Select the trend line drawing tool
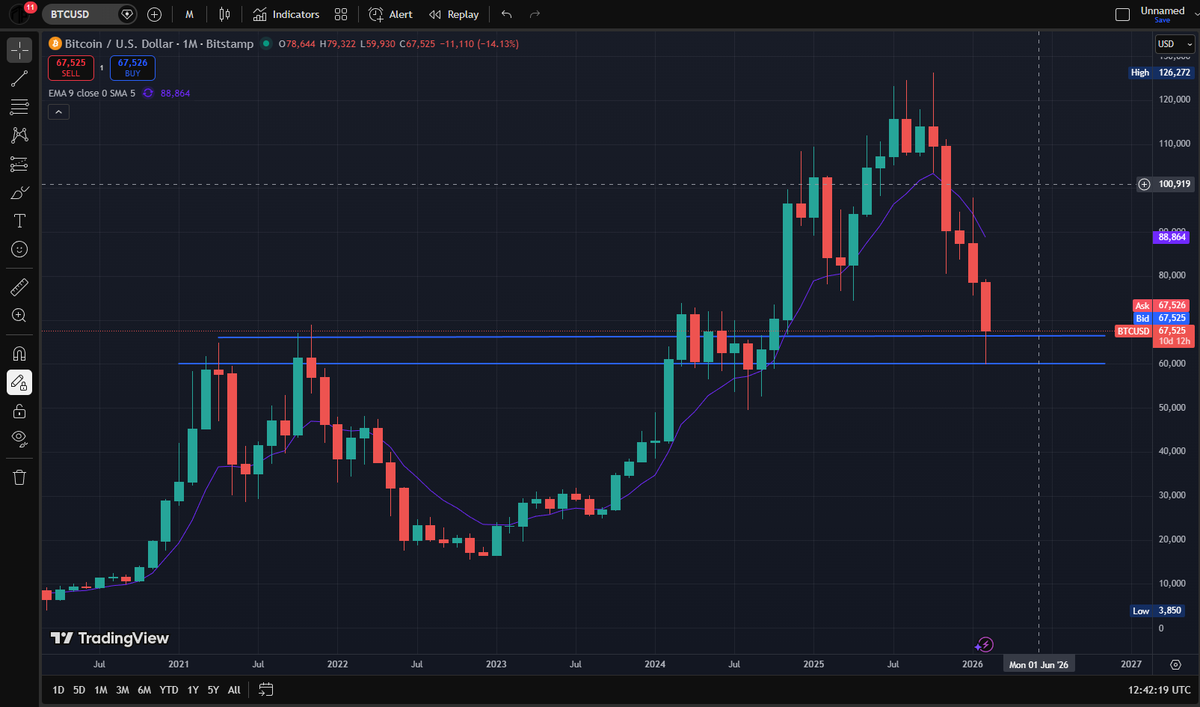The image size is (1200, 707). point(19,78)
